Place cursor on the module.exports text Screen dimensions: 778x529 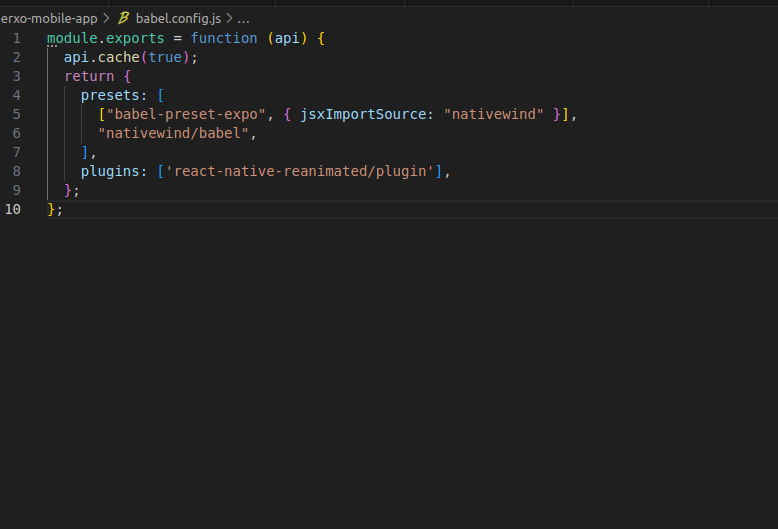[106, 38]
